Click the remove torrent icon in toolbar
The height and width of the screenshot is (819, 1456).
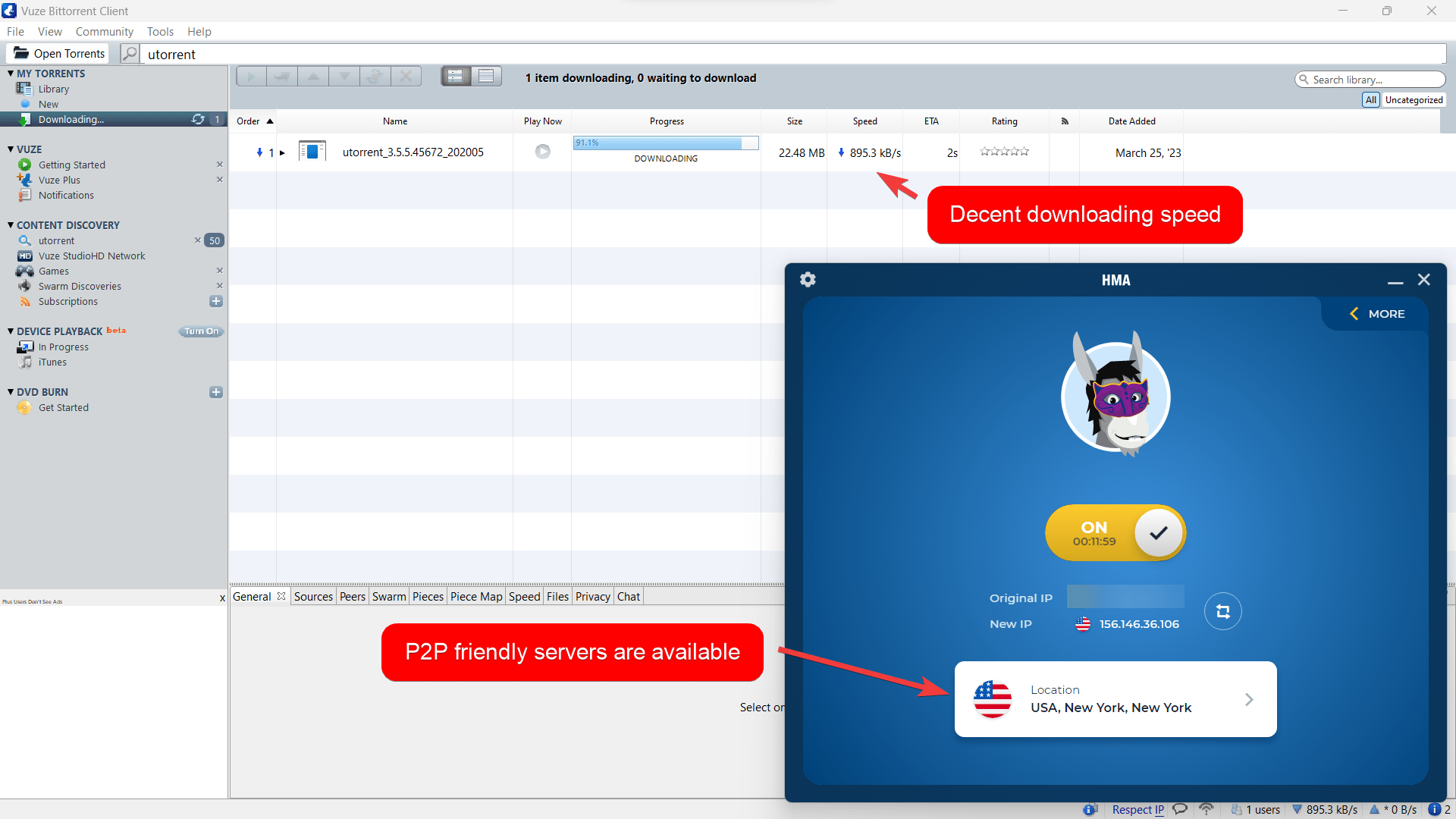pyautogui.click(x=407, y=78)
